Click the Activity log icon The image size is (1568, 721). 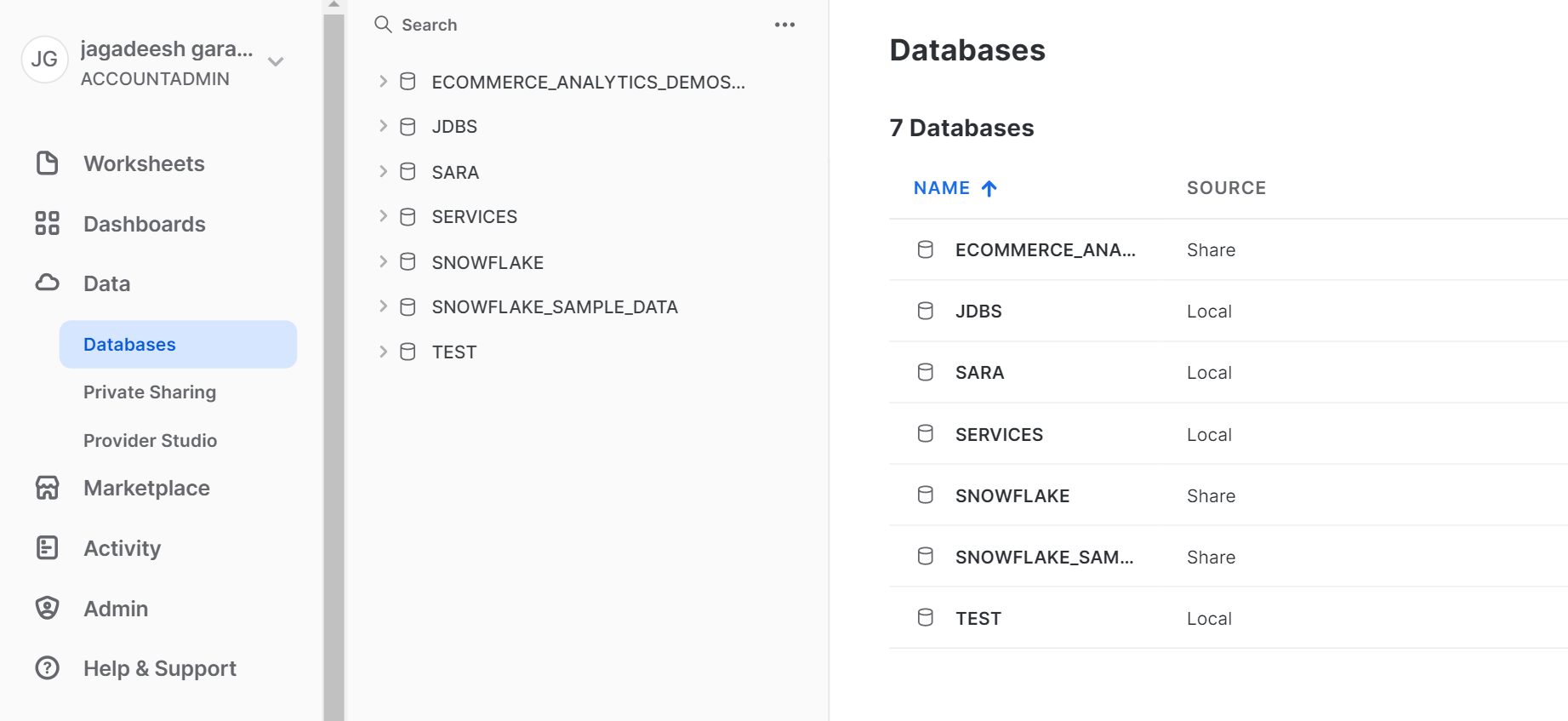pyautogui.click(x=48, y=547)
